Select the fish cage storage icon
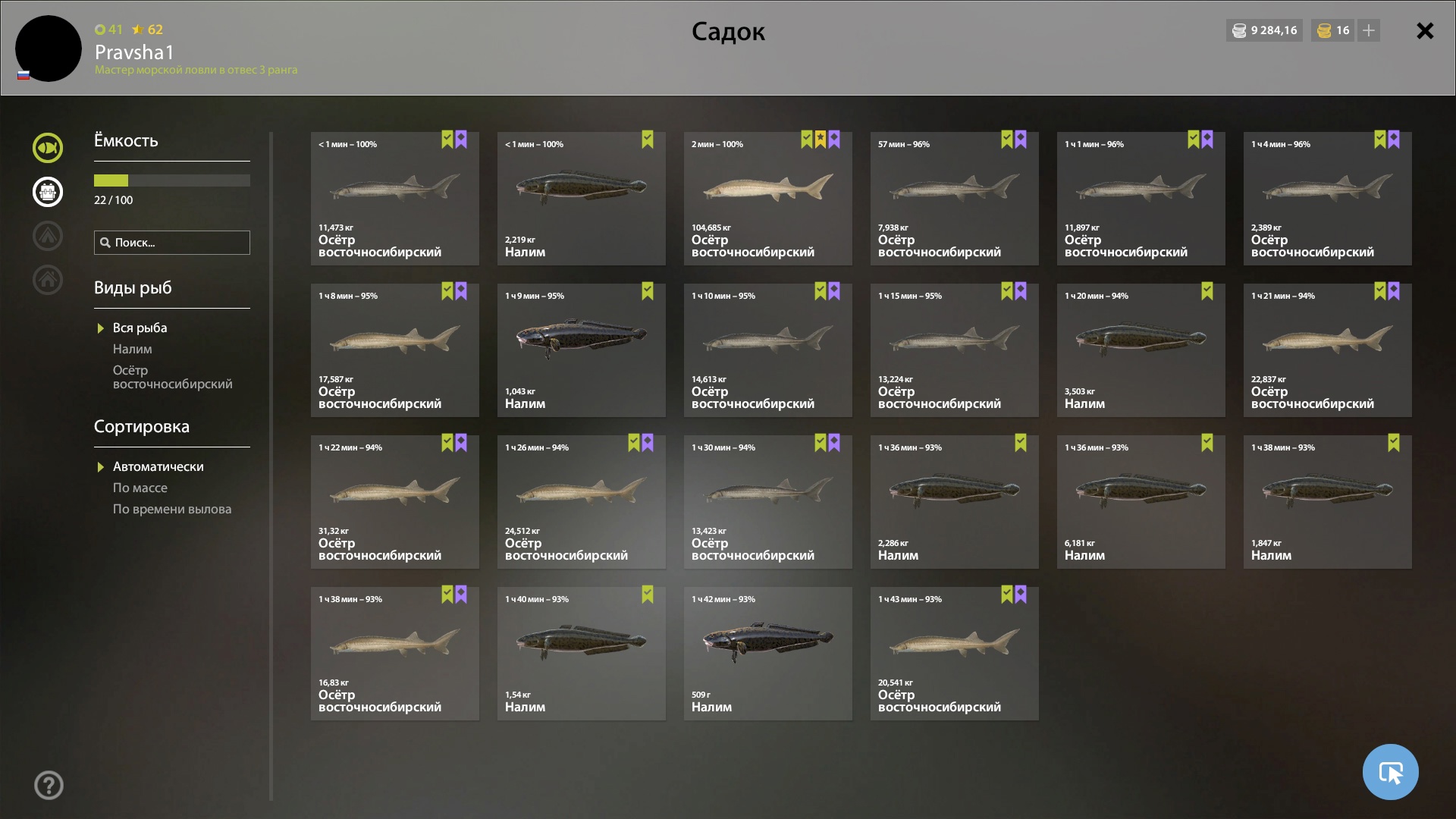1456x819 pixels. [x=48, y=192]
